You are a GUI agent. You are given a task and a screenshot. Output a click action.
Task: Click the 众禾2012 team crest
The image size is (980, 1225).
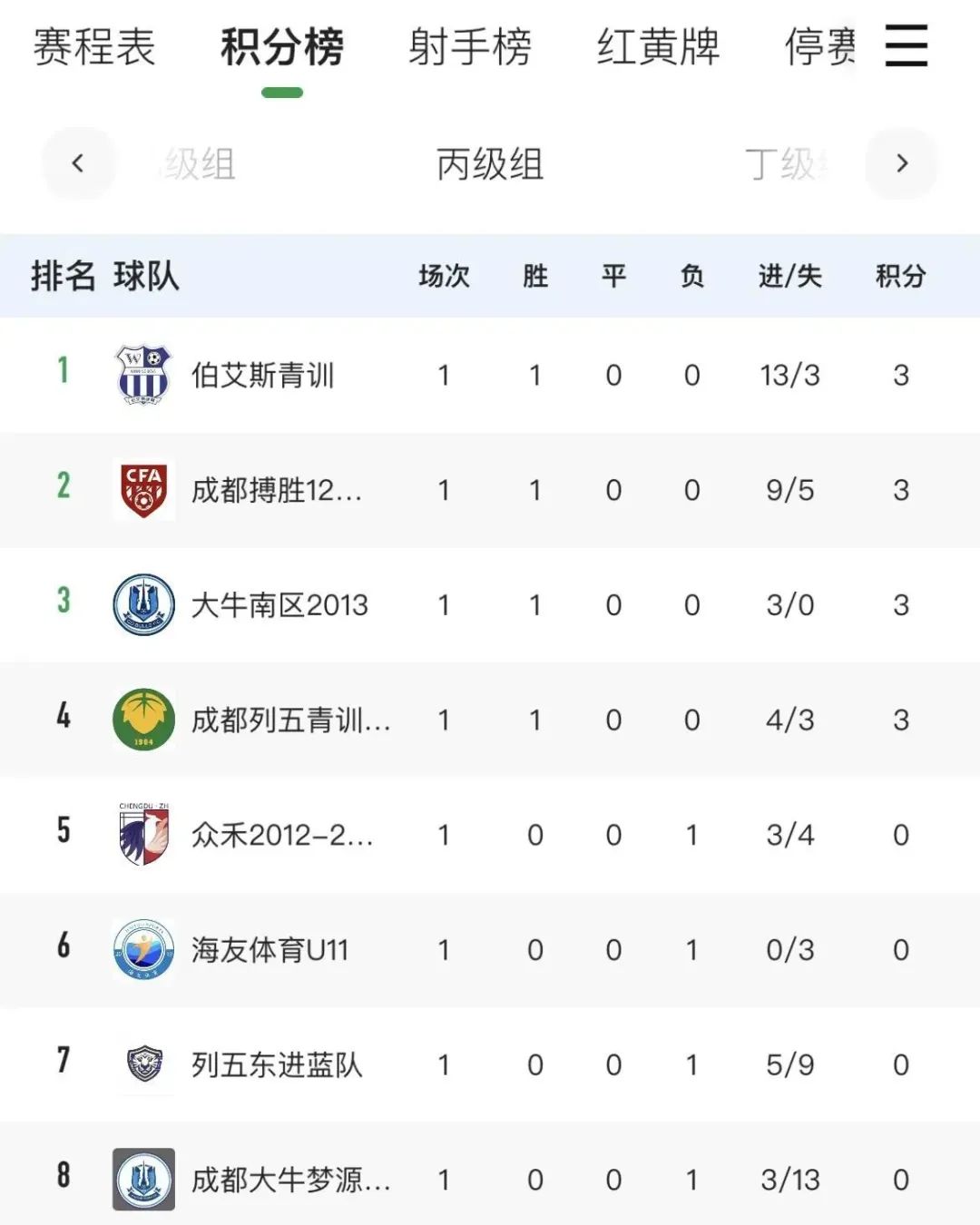[143, 834]
